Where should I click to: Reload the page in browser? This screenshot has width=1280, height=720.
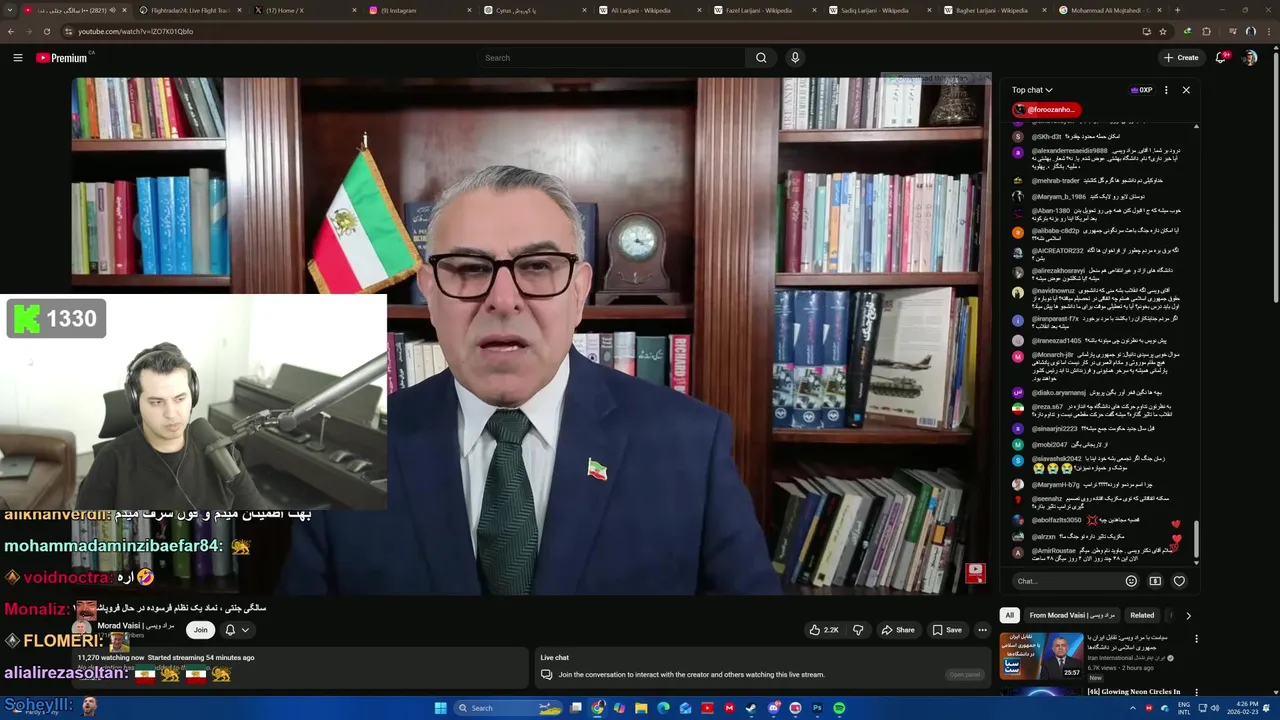(45, 31)
